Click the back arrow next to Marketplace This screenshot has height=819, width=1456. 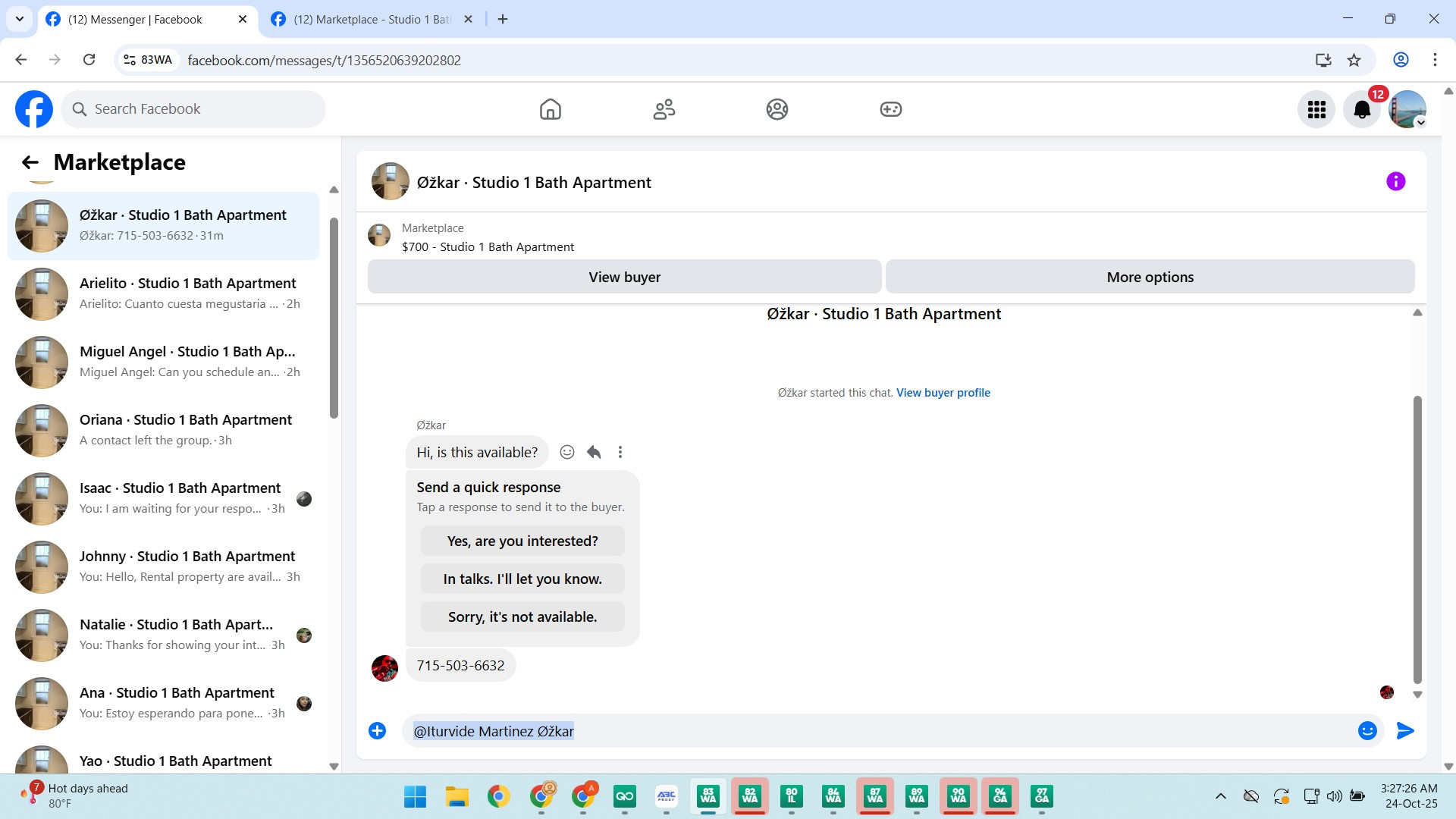[x=30, y=162]
